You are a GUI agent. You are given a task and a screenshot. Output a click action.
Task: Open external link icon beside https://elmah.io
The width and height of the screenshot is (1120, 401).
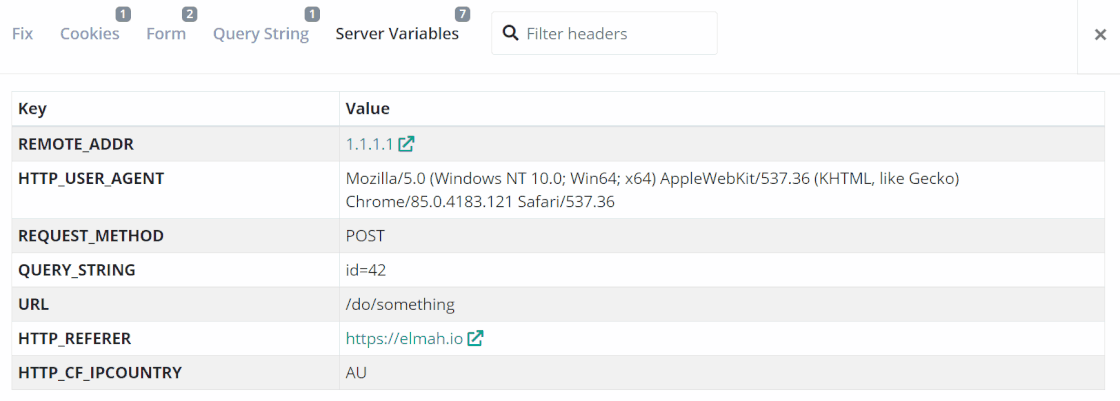coord(476,338)
